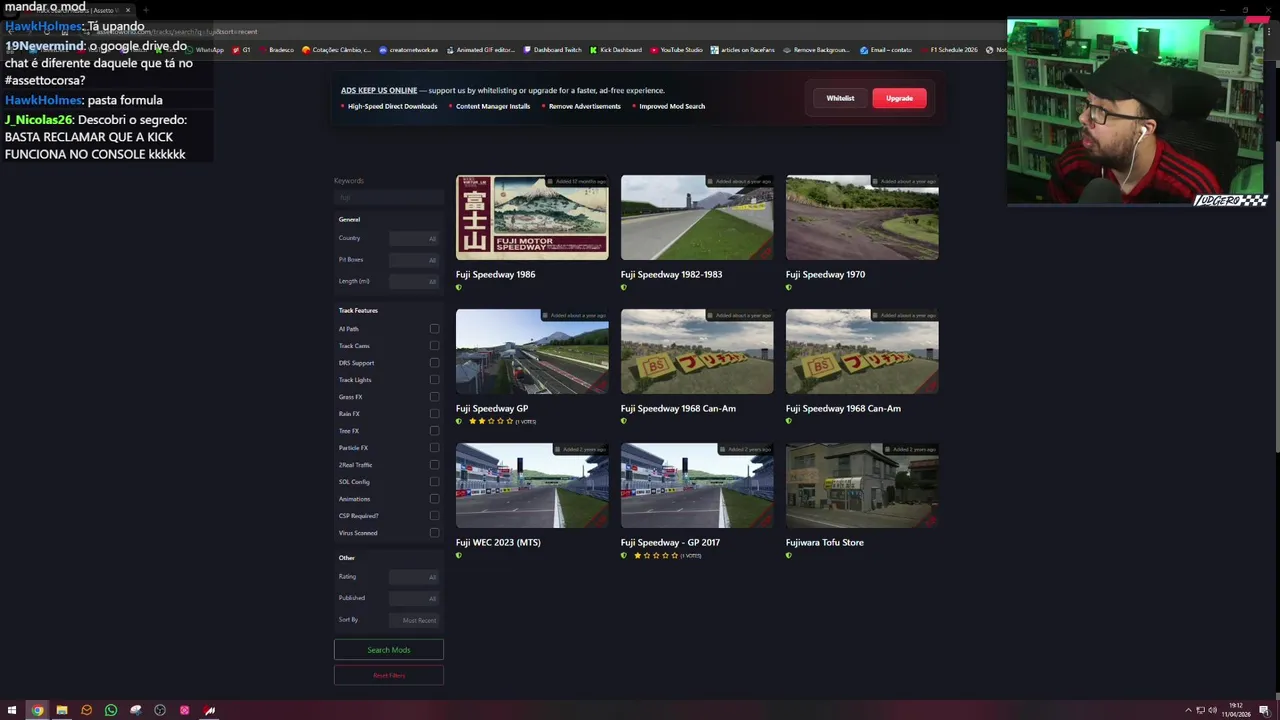The height and width of the screenshot is (720, 1280).
Task: Open the Fujiwara Tofu Store title link
Action: coord(825,542)
